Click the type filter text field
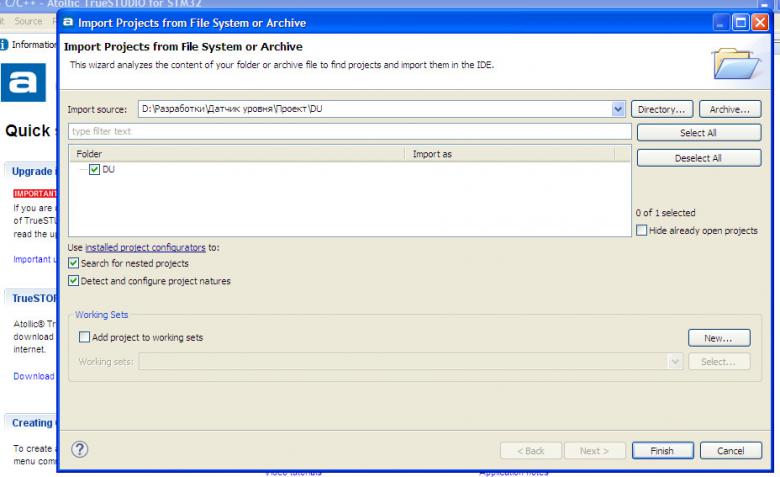Image resolution: width=780 pixels, height=477 pixels. pyautogui.click(x=350, y=131)
